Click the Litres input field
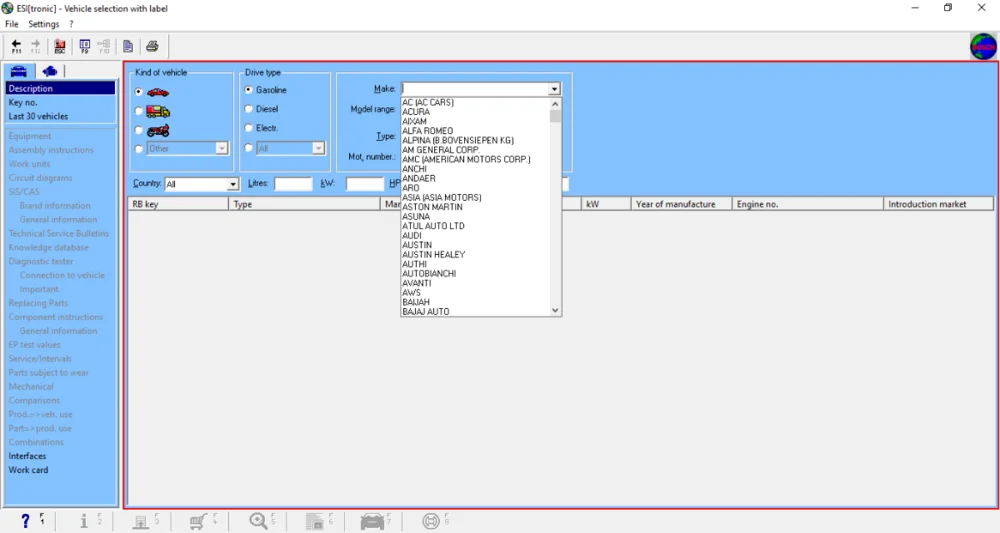1000x533 pixels. 293,184
